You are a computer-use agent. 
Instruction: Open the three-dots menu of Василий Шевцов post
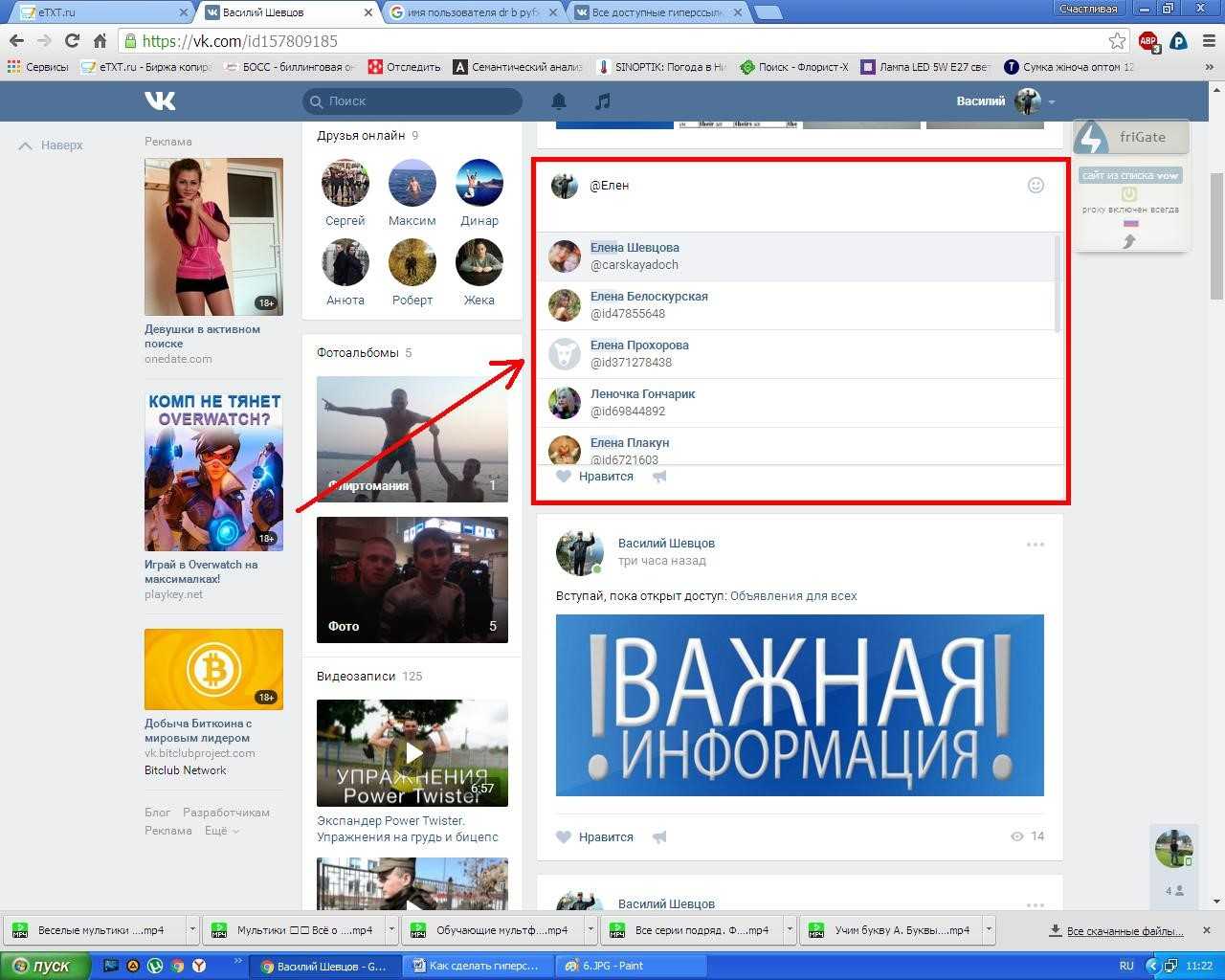[x=1035, y=545]
